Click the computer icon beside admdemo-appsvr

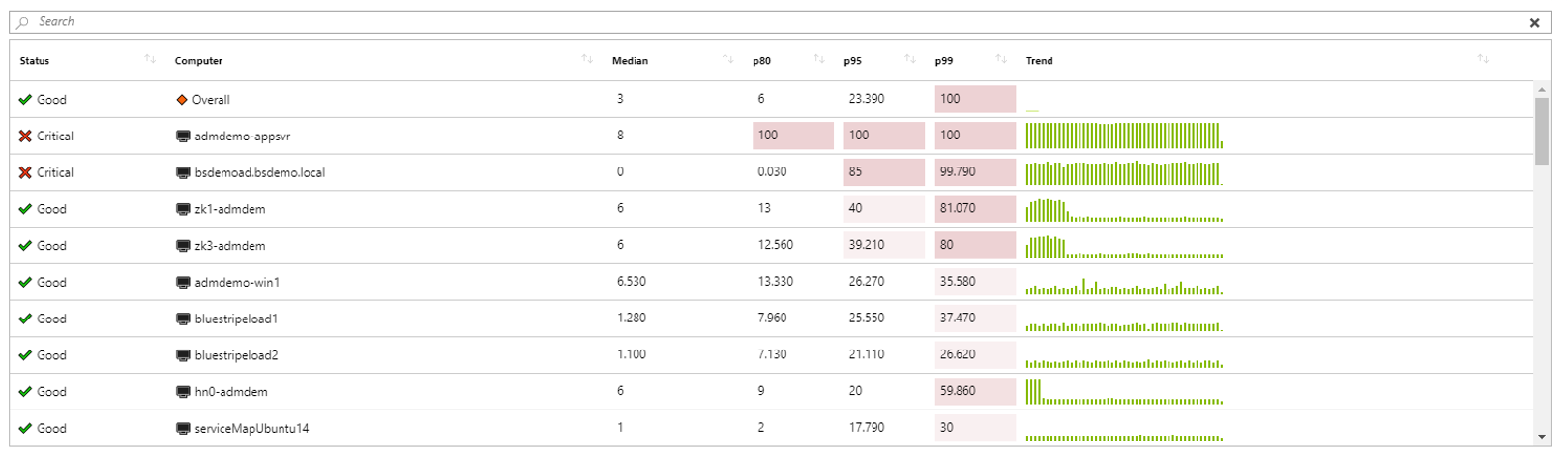pos(183,137)
